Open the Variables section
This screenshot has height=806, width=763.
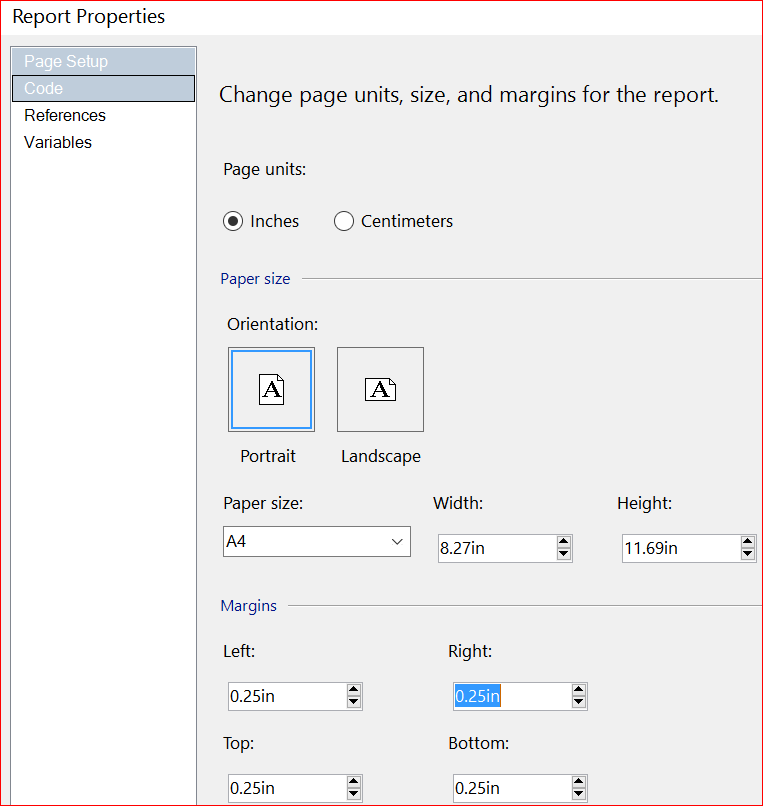coord(58,142)
